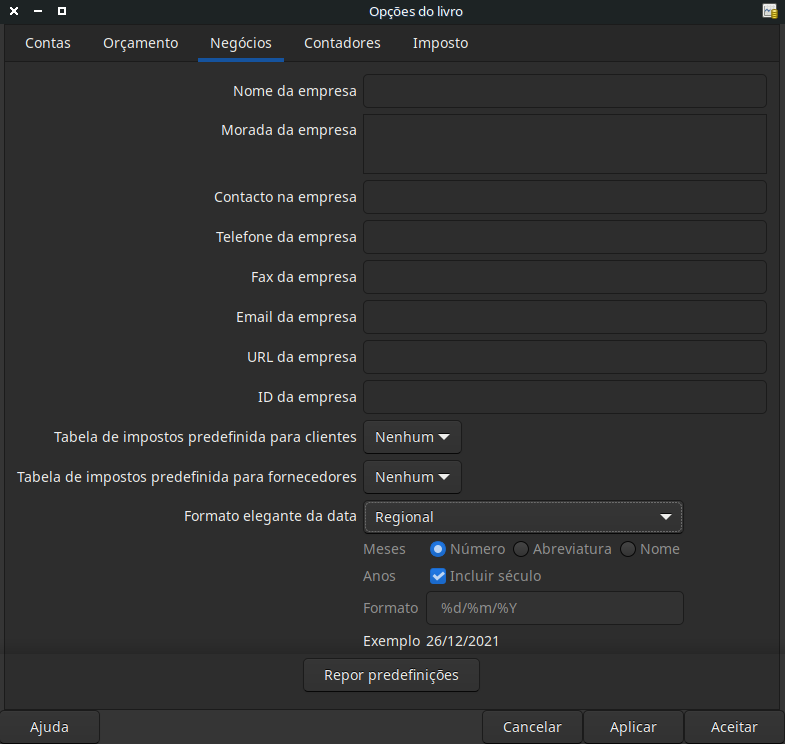Switch to the Imposto tab

(x=440, y=43)
